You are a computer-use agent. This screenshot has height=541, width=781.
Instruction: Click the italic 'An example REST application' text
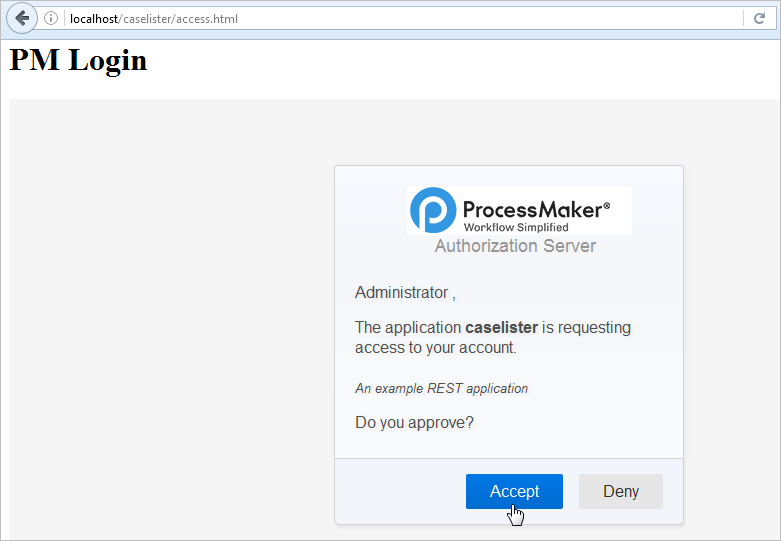(x=441, y=388)
